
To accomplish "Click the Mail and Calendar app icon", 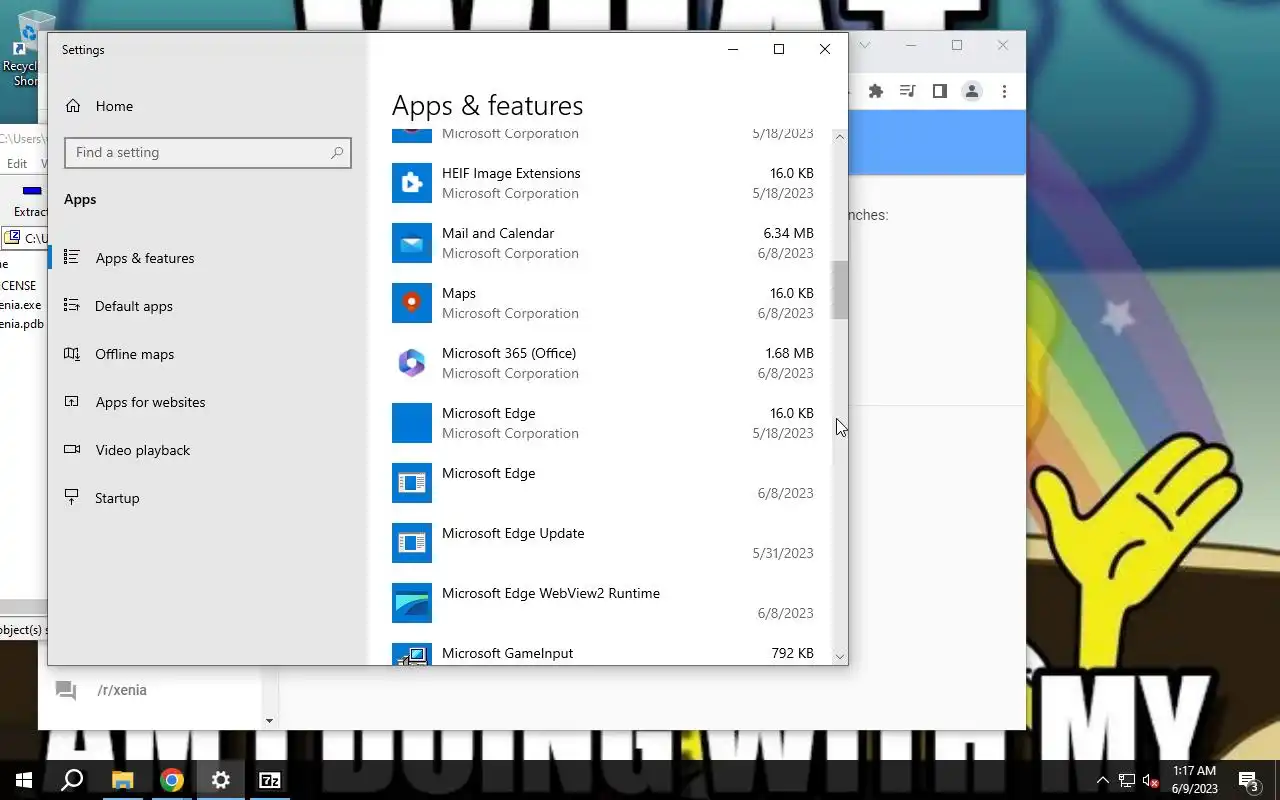I will click(412, 243).
